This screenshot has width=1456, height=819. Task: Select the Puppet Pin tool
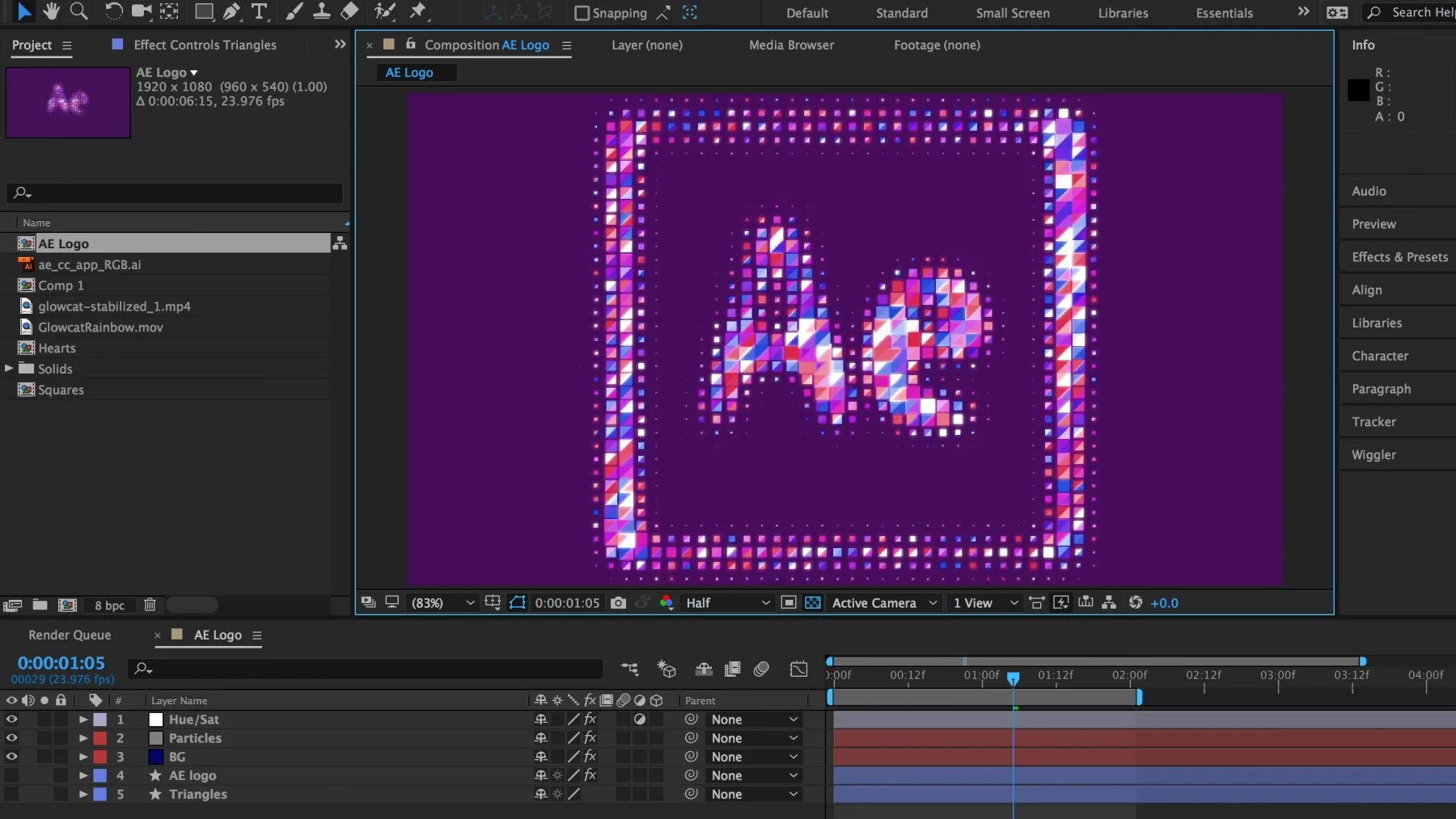(x=418, y=11)
